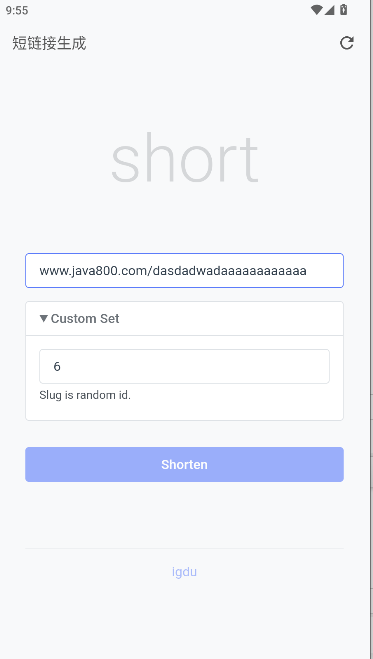Click the Shorten button
Screen dimensions: 373x659
coord(184,464)
